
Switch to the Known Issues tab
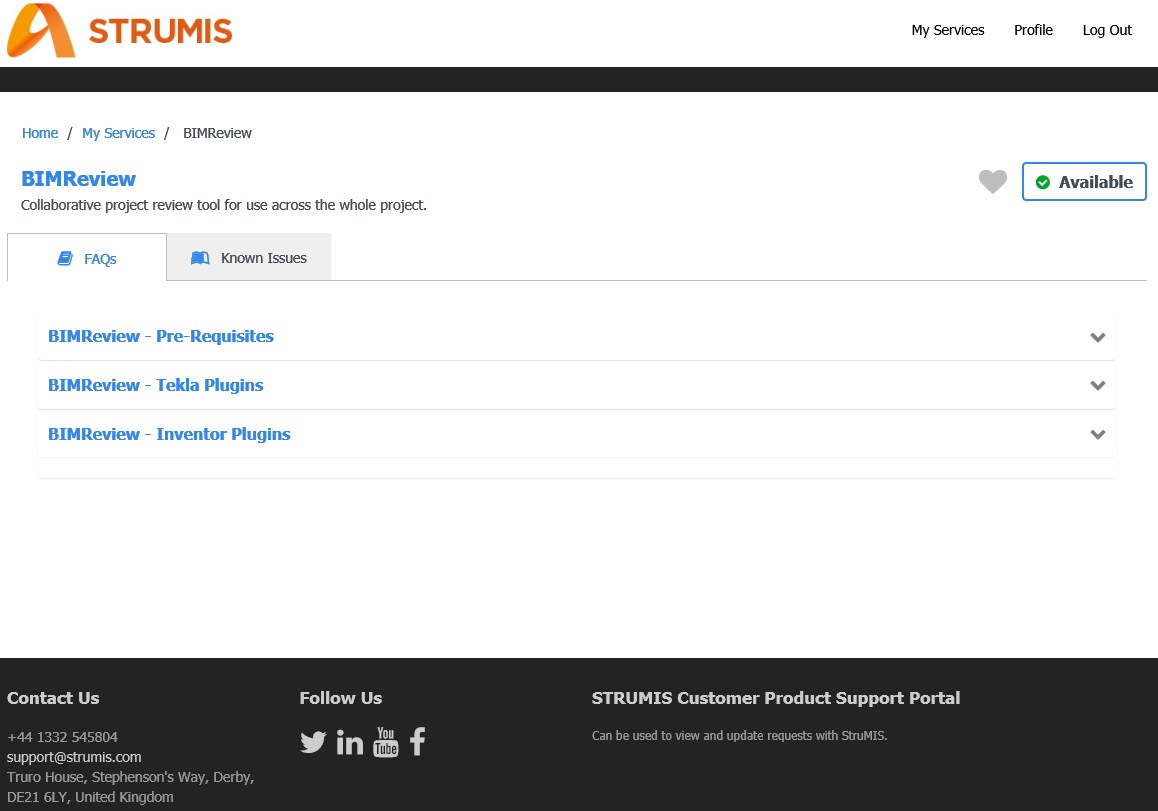(x=249, y=258)
